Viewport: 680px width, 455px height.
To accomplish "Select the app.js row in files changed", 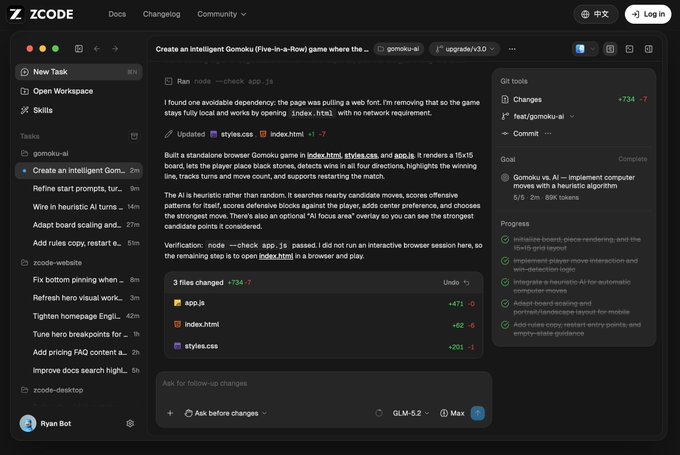I will click(x=324, y=303).
